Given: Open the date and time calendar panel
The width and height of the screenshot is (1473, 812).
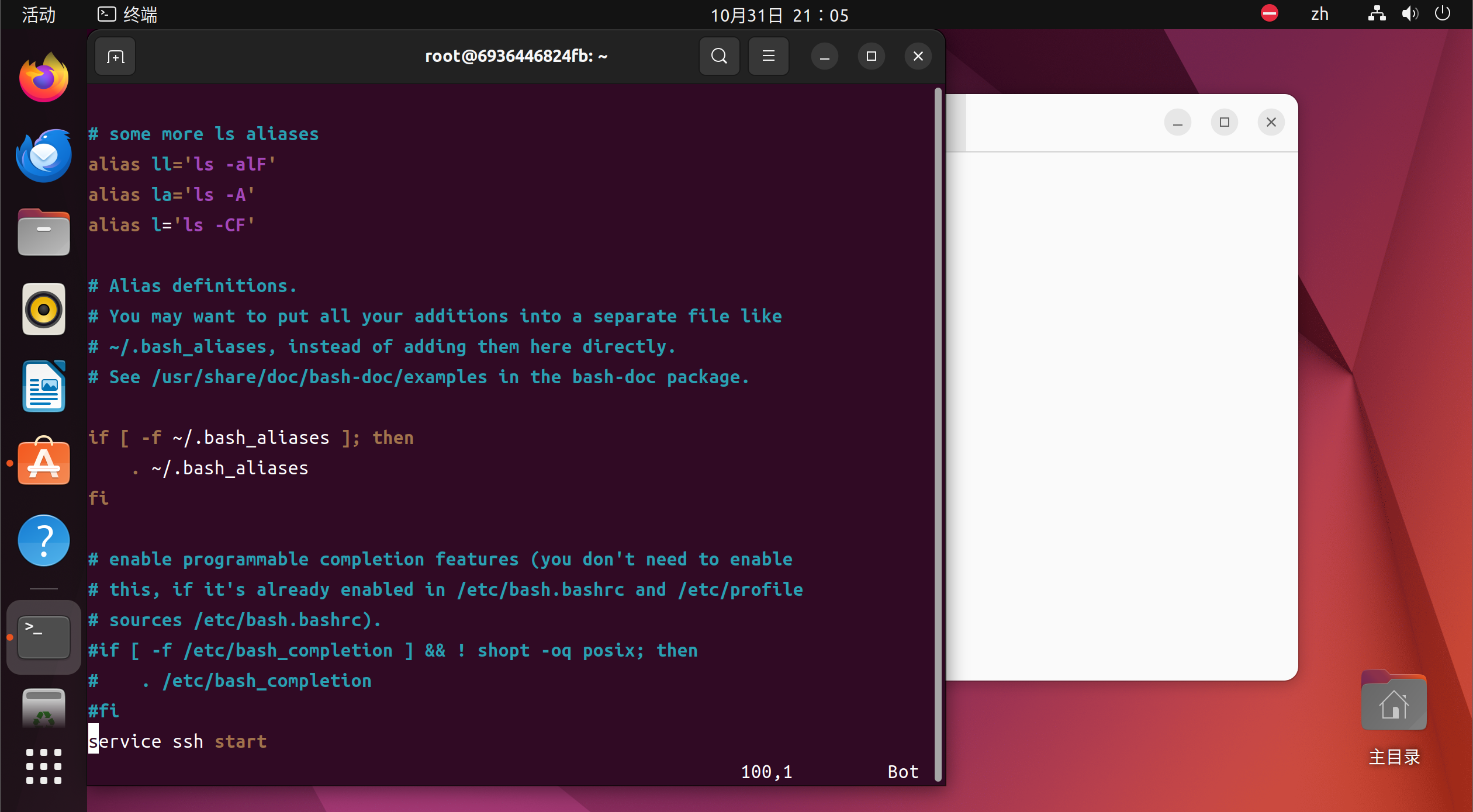Looking at the screenshot, I should (x=779, y=15).
